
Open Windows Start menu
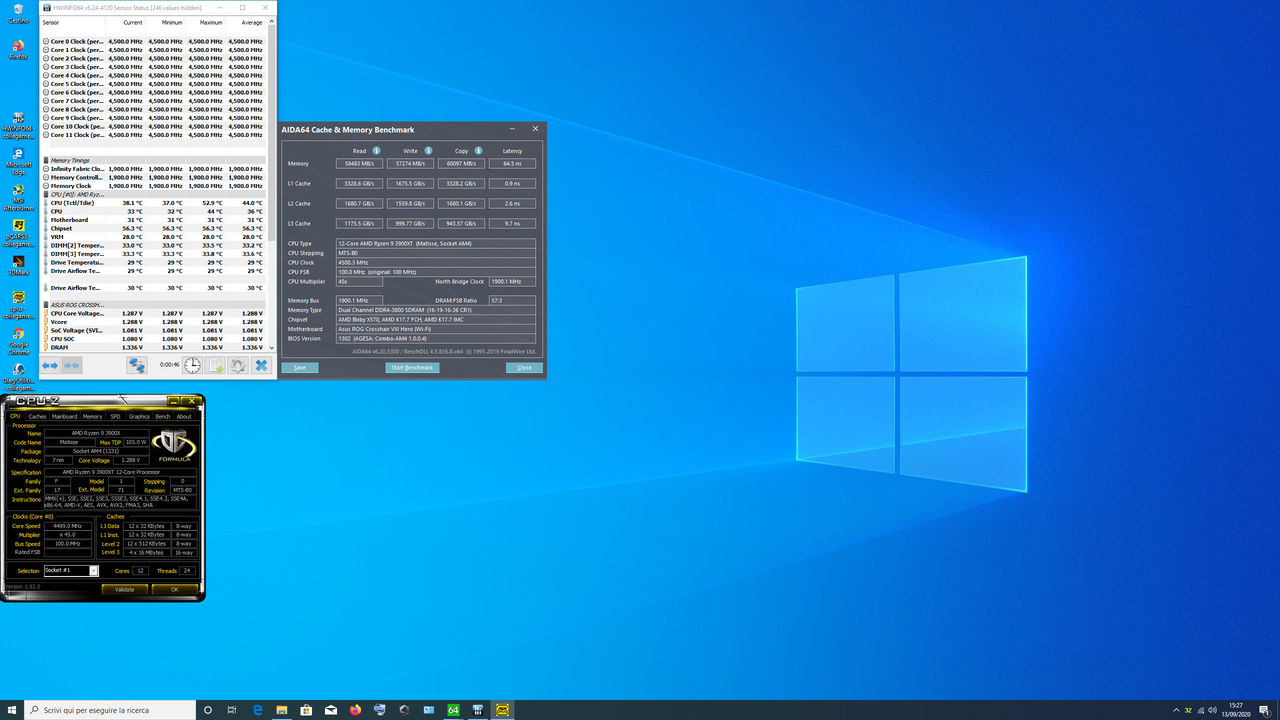pos(12,710)
